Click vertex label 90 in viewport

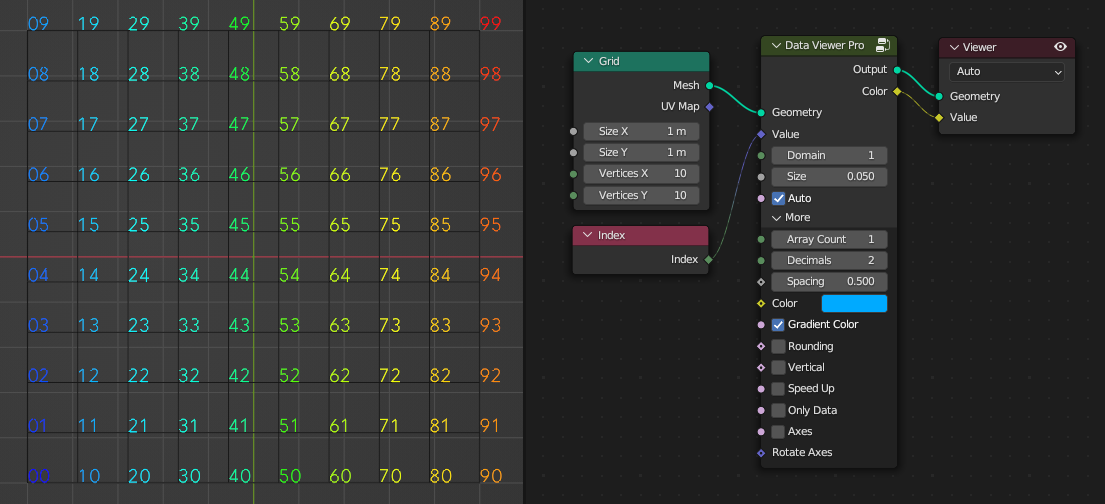(x=490, y=477)
